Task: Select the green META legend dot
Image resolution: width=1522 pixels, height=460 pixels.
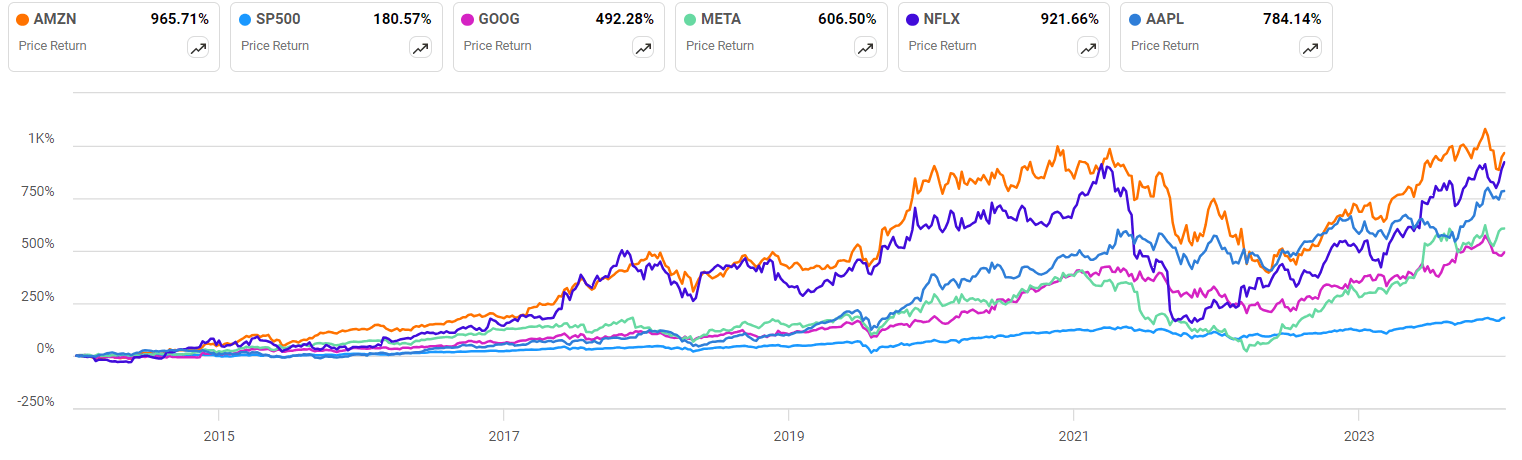Action: coord(690,20)
